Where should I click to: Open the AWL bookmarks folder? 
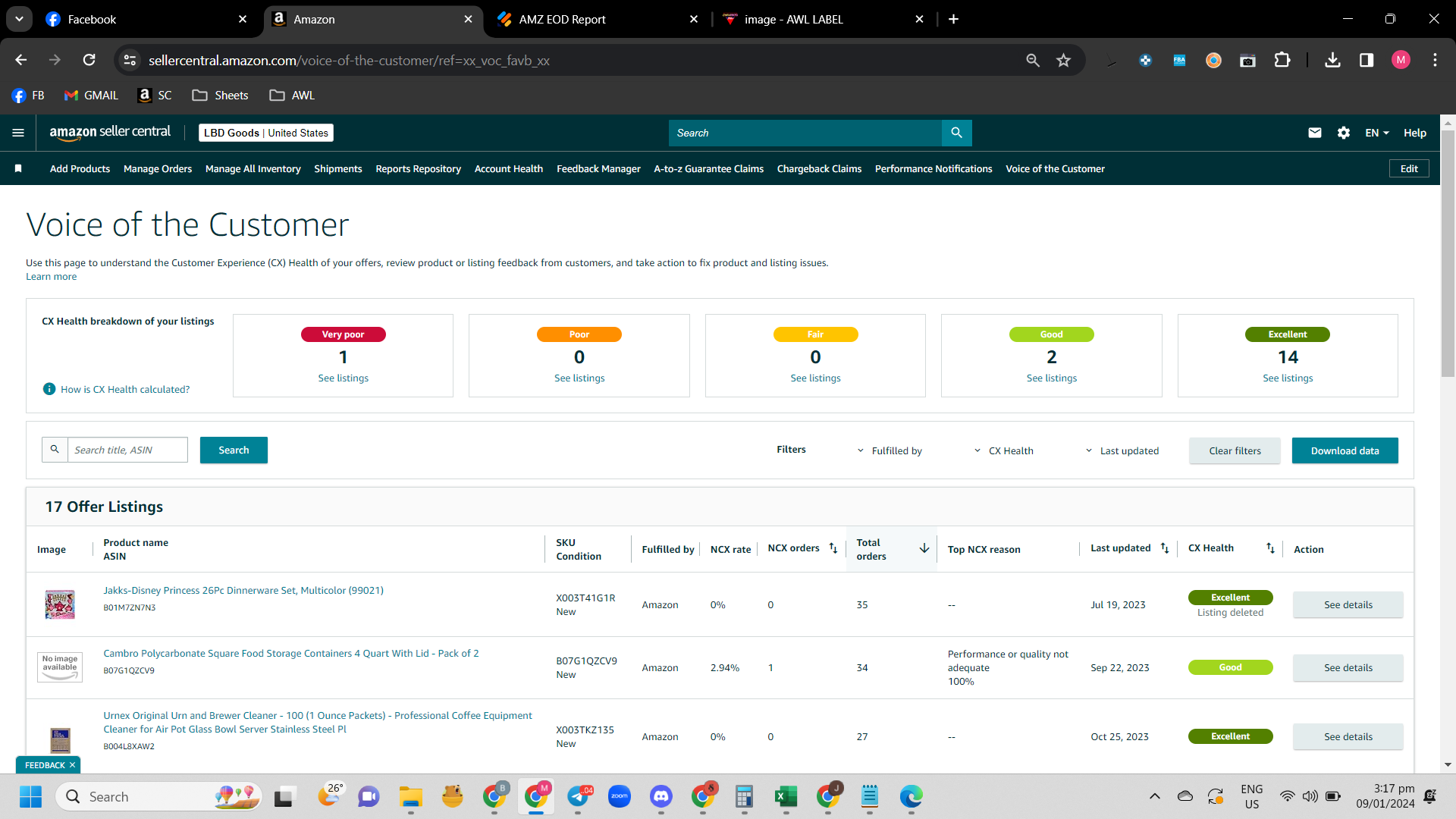tap(292, 96)
